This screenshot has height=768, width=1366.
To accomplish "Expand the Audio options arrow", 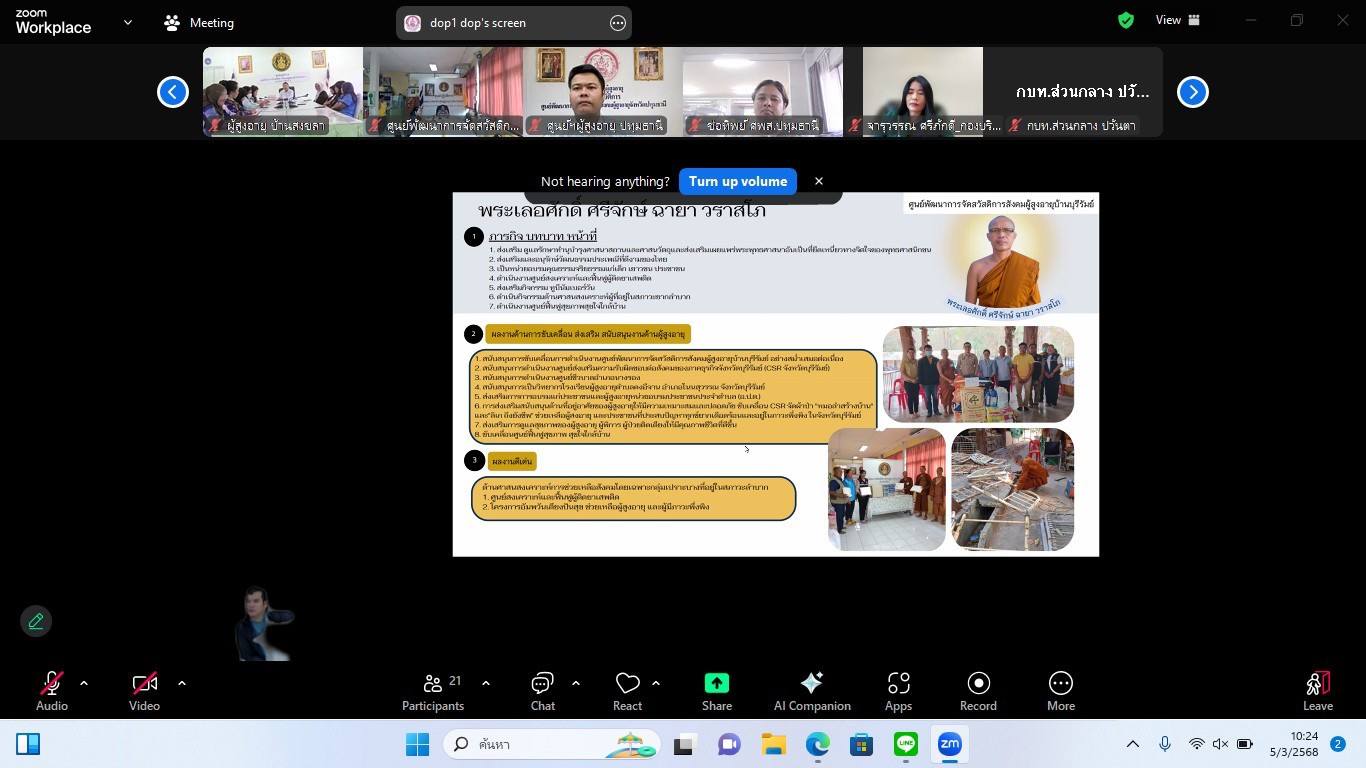I will (x=84, y=683).
